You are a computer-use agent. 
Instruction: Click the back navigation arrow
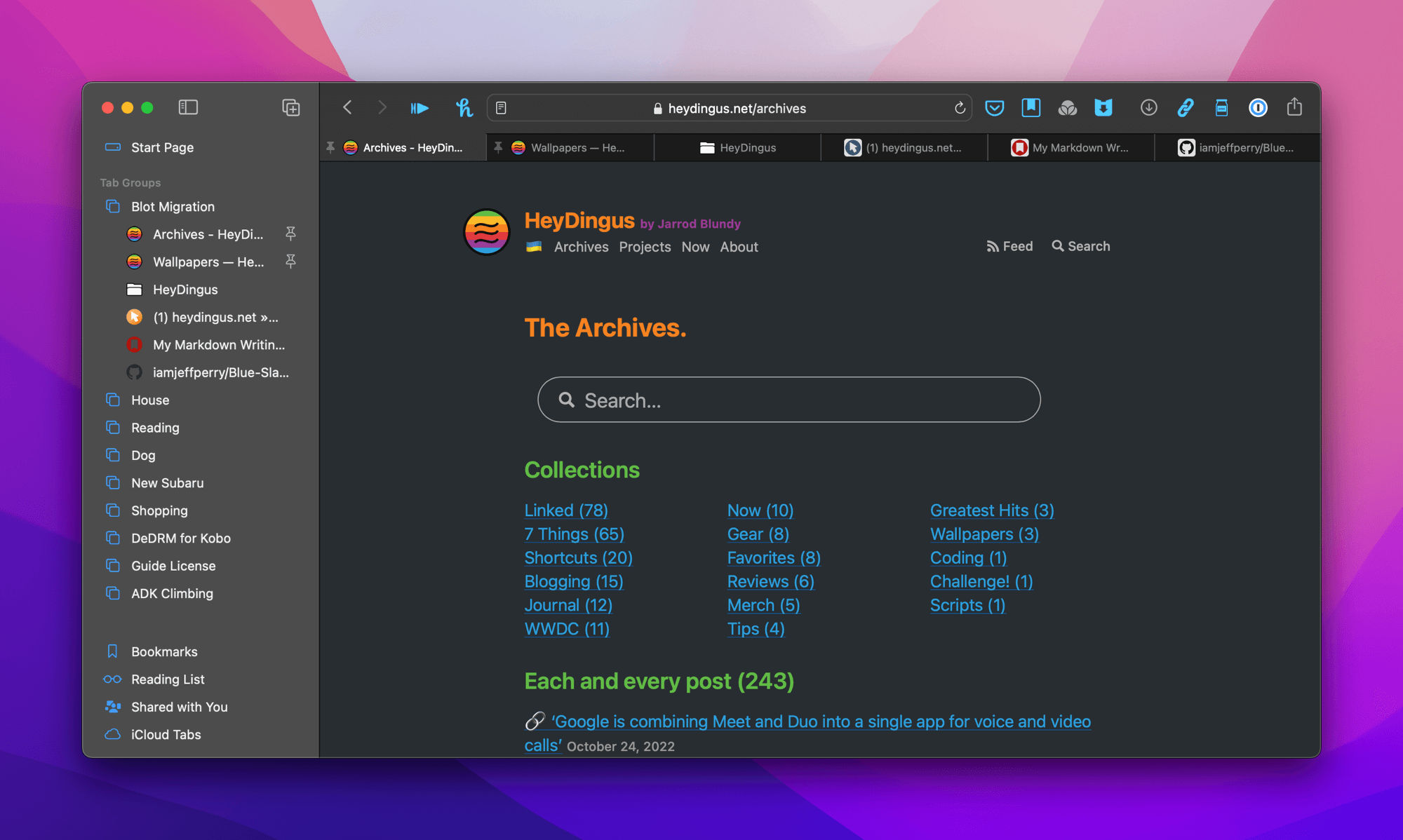347,107
